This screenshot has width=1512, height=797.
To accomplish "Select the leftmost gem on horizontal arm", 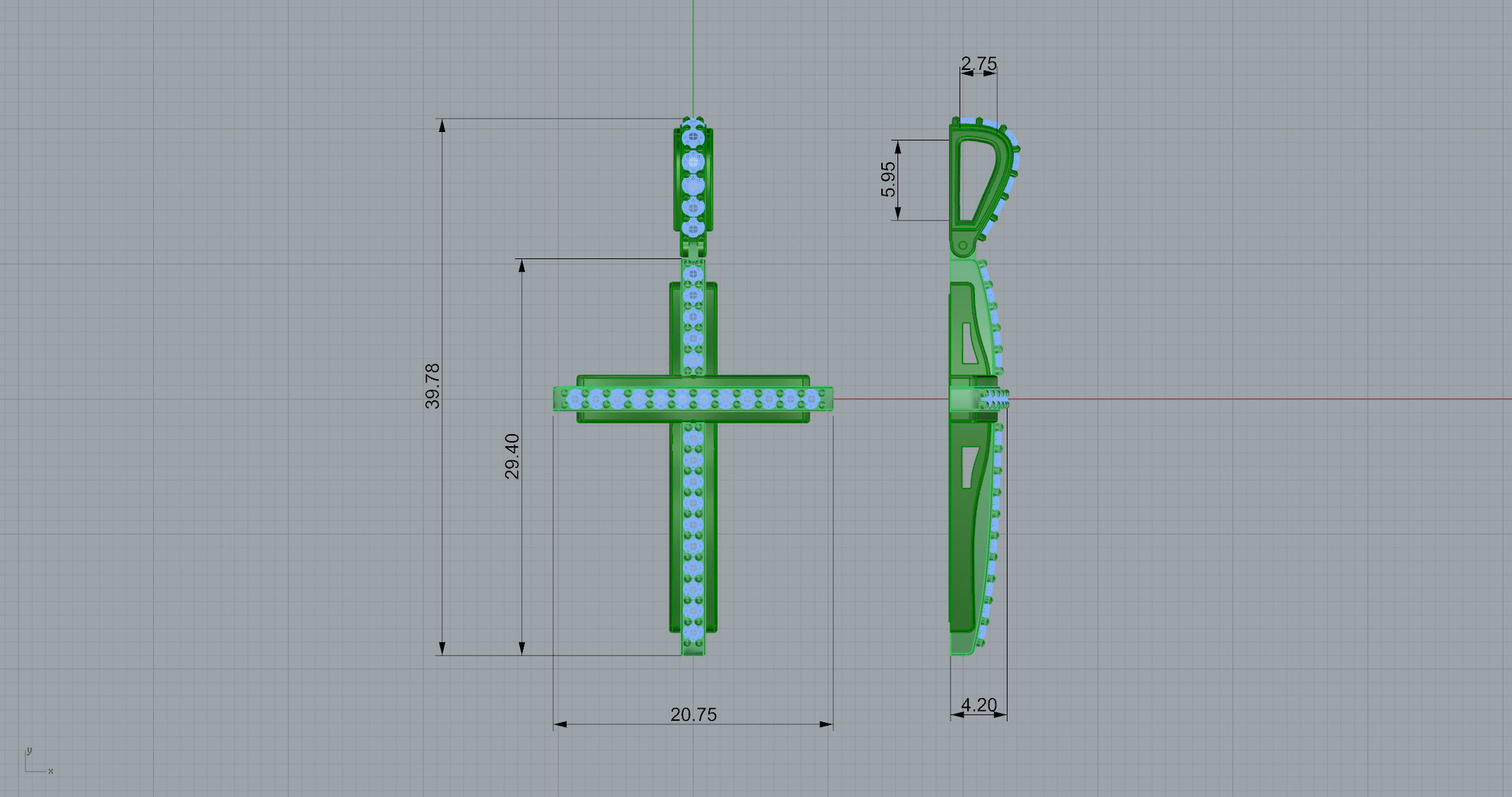I will 574,400.
